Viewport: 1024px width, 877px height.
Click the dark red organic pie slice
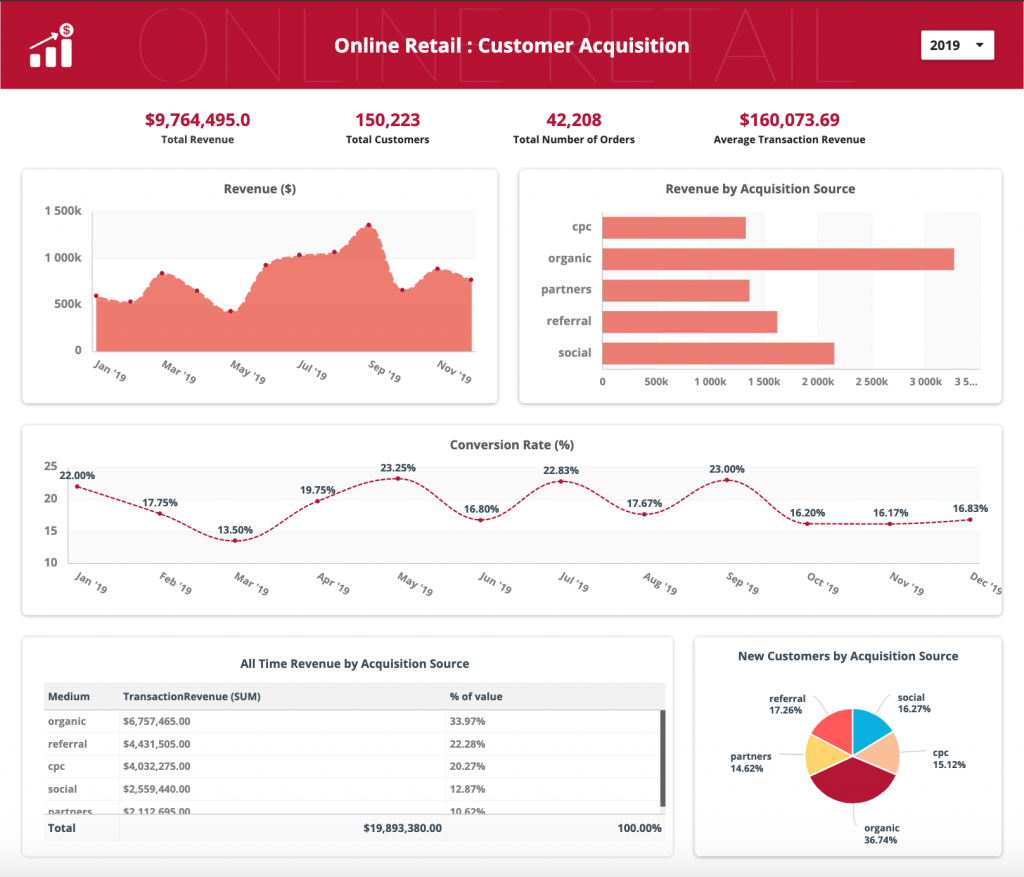(852, 781)
